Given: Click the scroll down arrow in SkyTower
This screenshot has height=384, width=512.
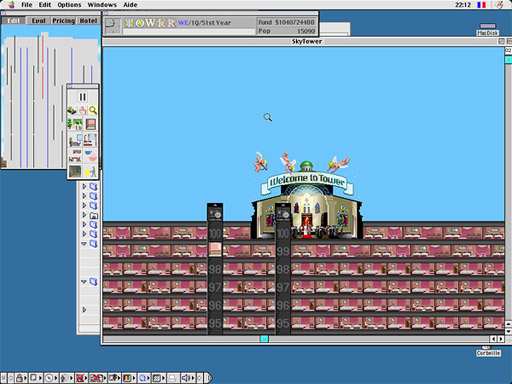Looking at the screenshot, I should click(508, 331).
